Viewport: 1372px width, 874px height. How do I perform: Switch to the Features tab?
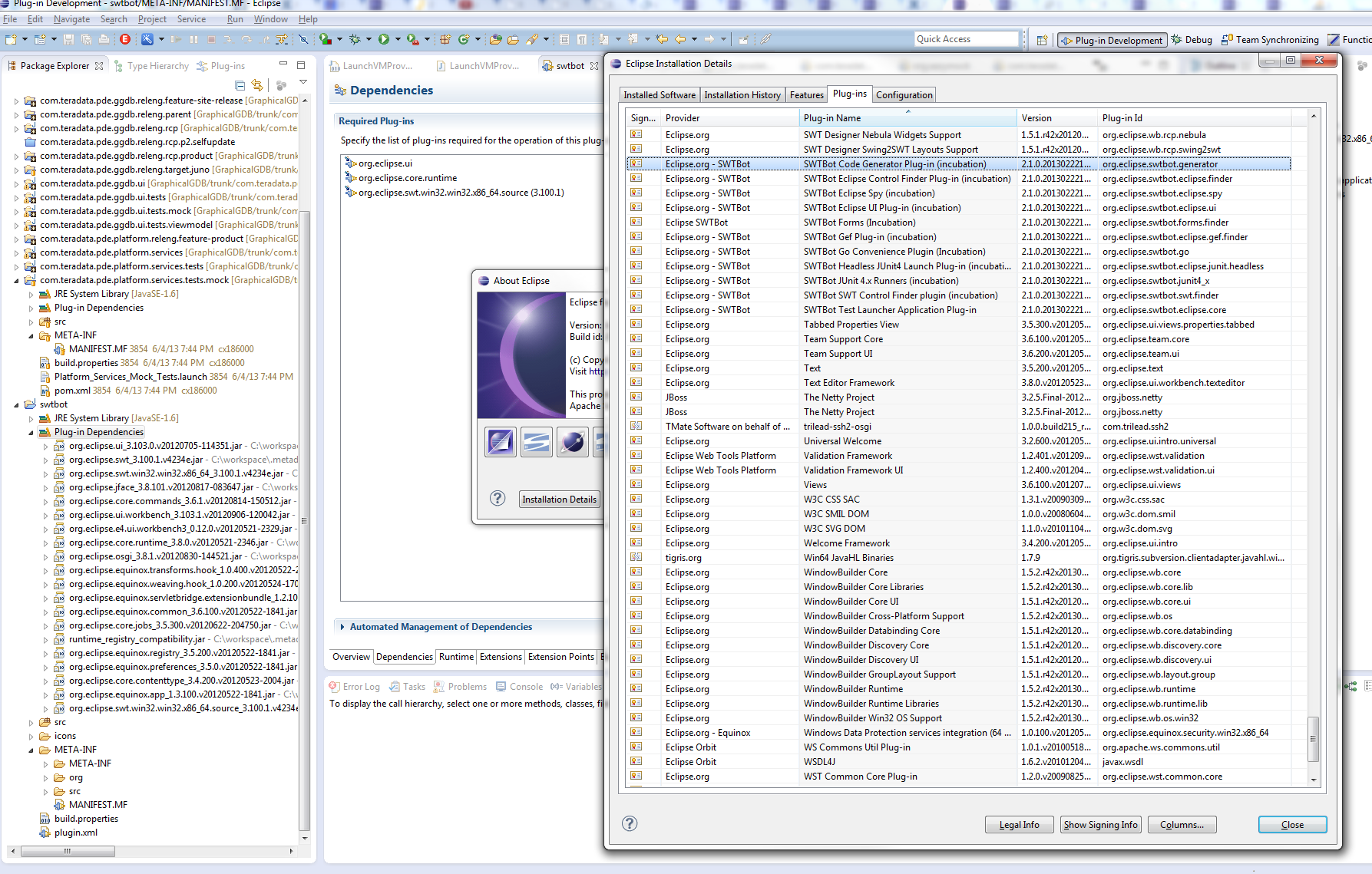click(x=806, y=95)
